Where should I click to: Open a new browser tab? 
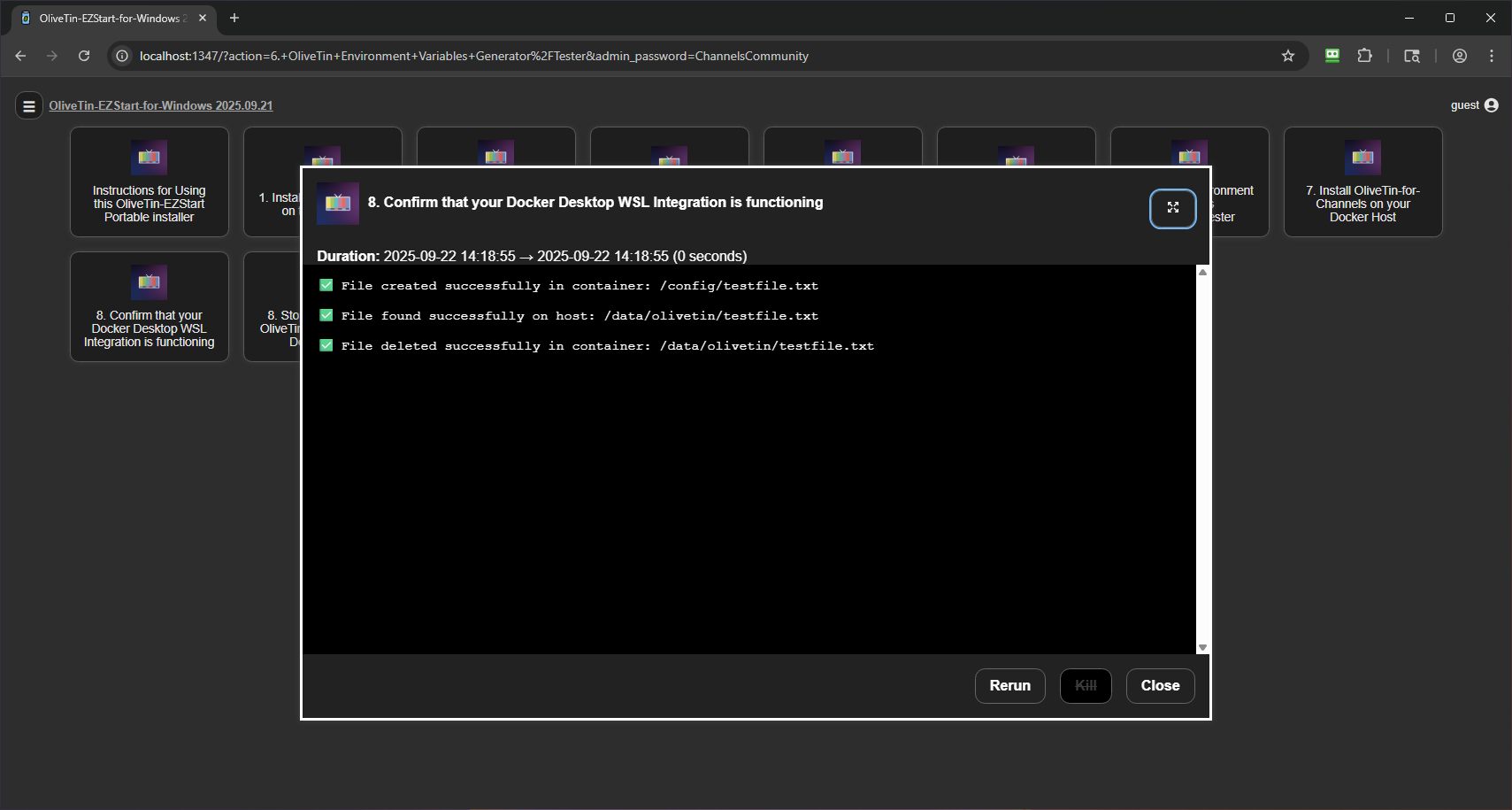click(234, 18)
